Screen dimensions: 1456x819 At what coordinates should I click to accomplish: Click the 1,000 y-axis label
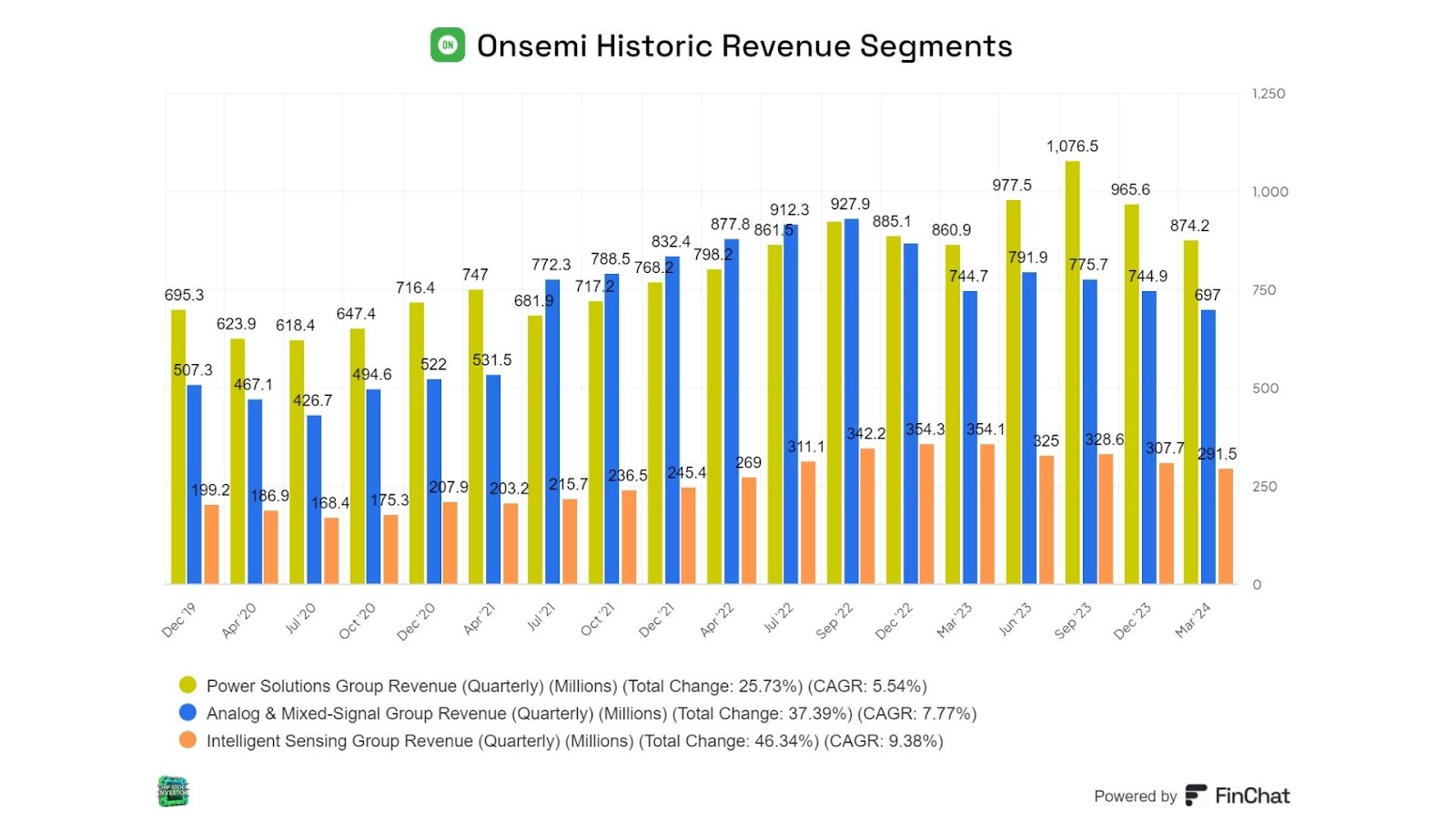[1270, 192]
